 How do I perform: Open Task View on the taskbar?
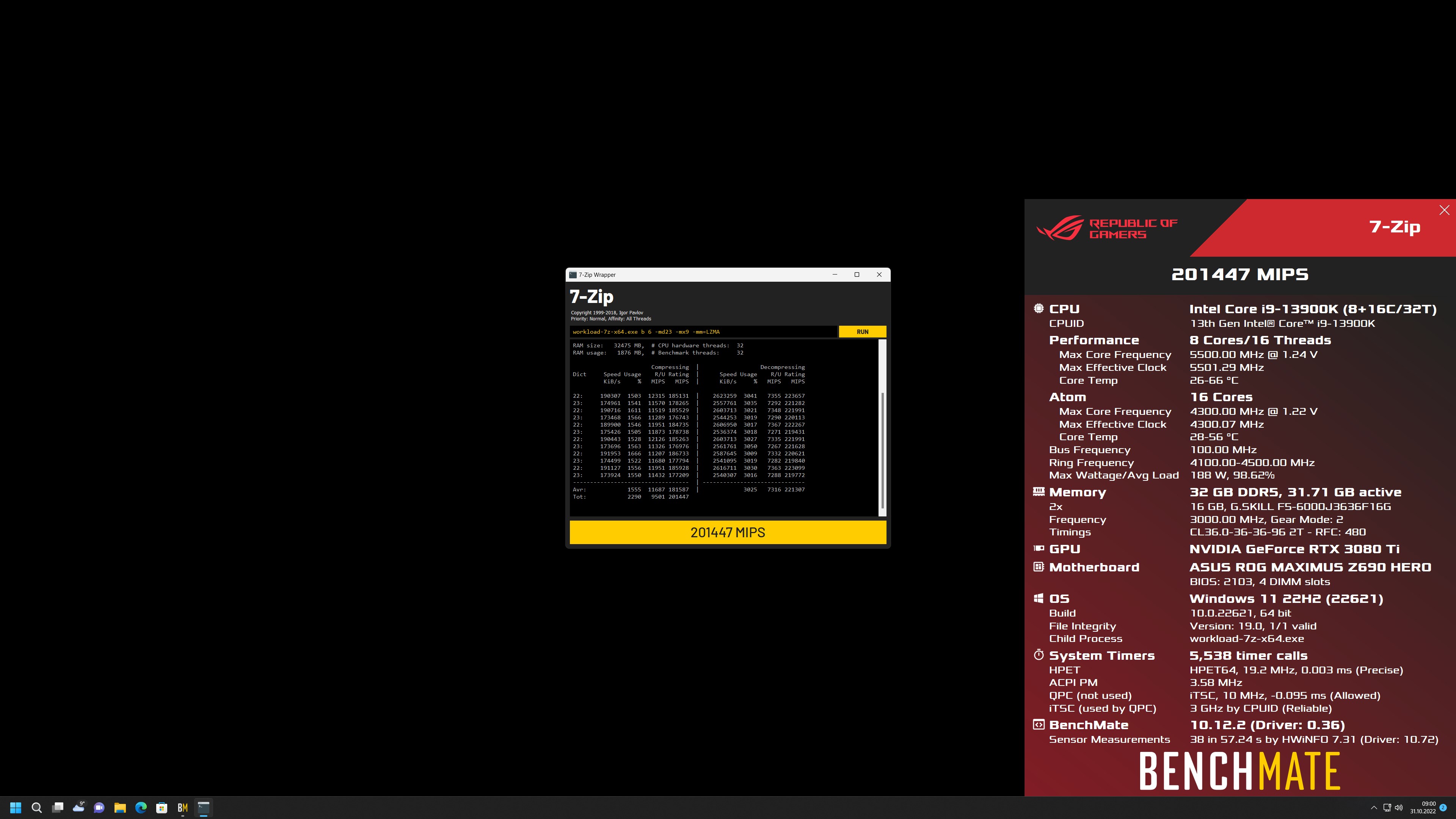(x=58, y=807)
